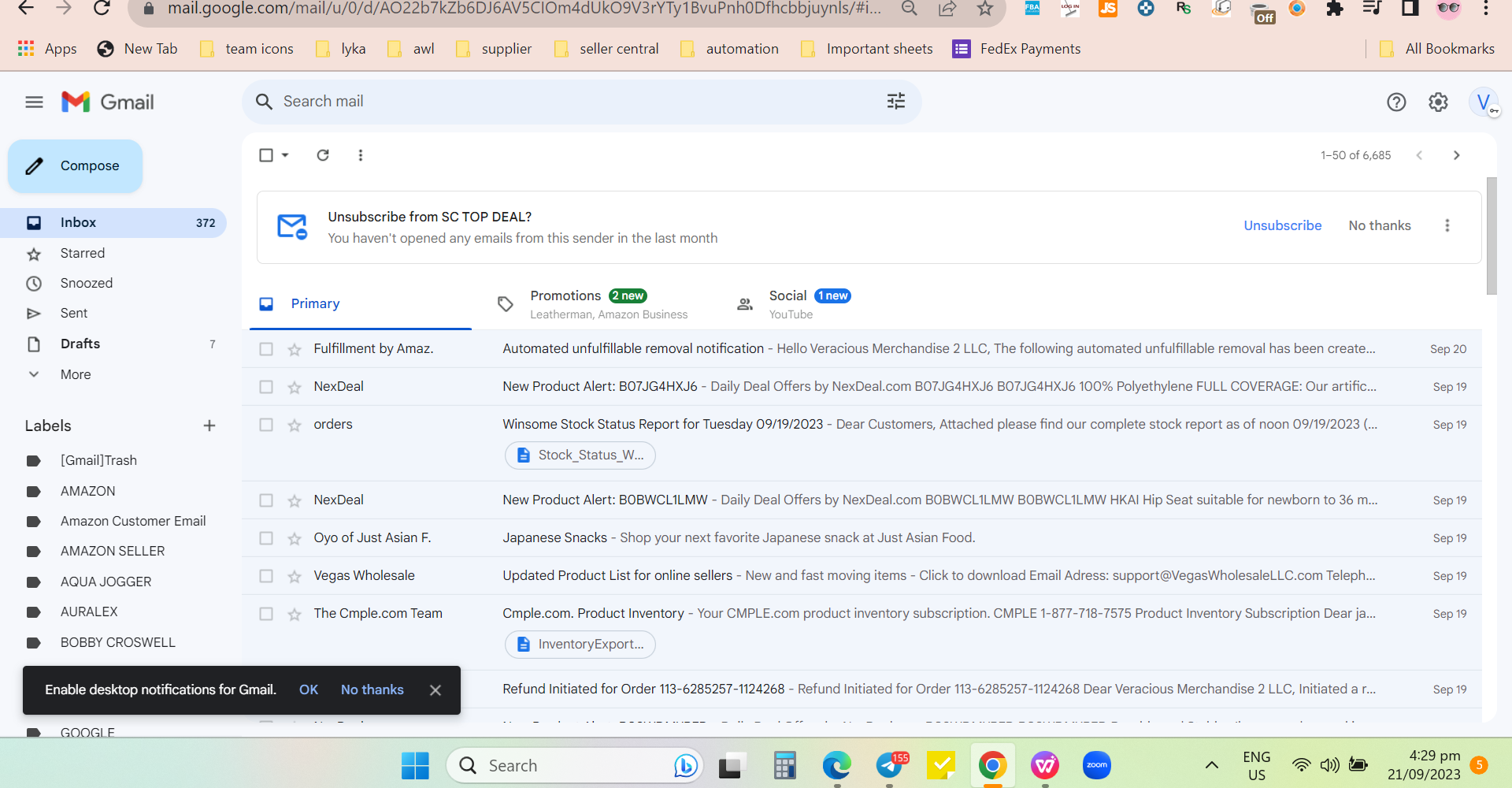The height and width of the screenshot is (788, 1512).
Task: Open the InventoryExport... attachment
Action: click(580, 644)
